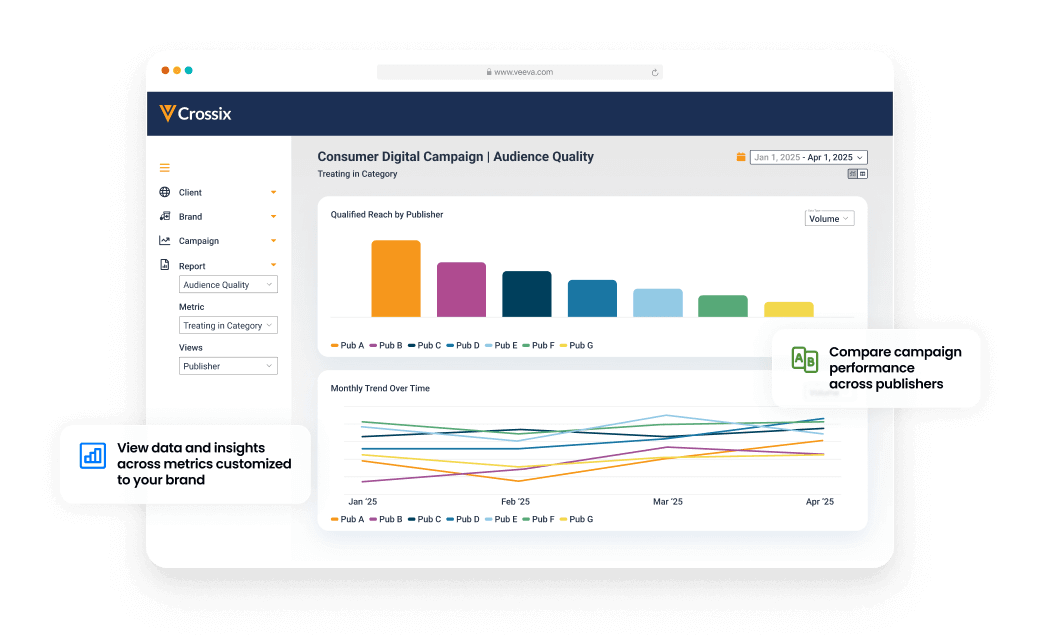Click the browser reload icon
This screenshot has width=1040, height=640.
click(655, 72)
